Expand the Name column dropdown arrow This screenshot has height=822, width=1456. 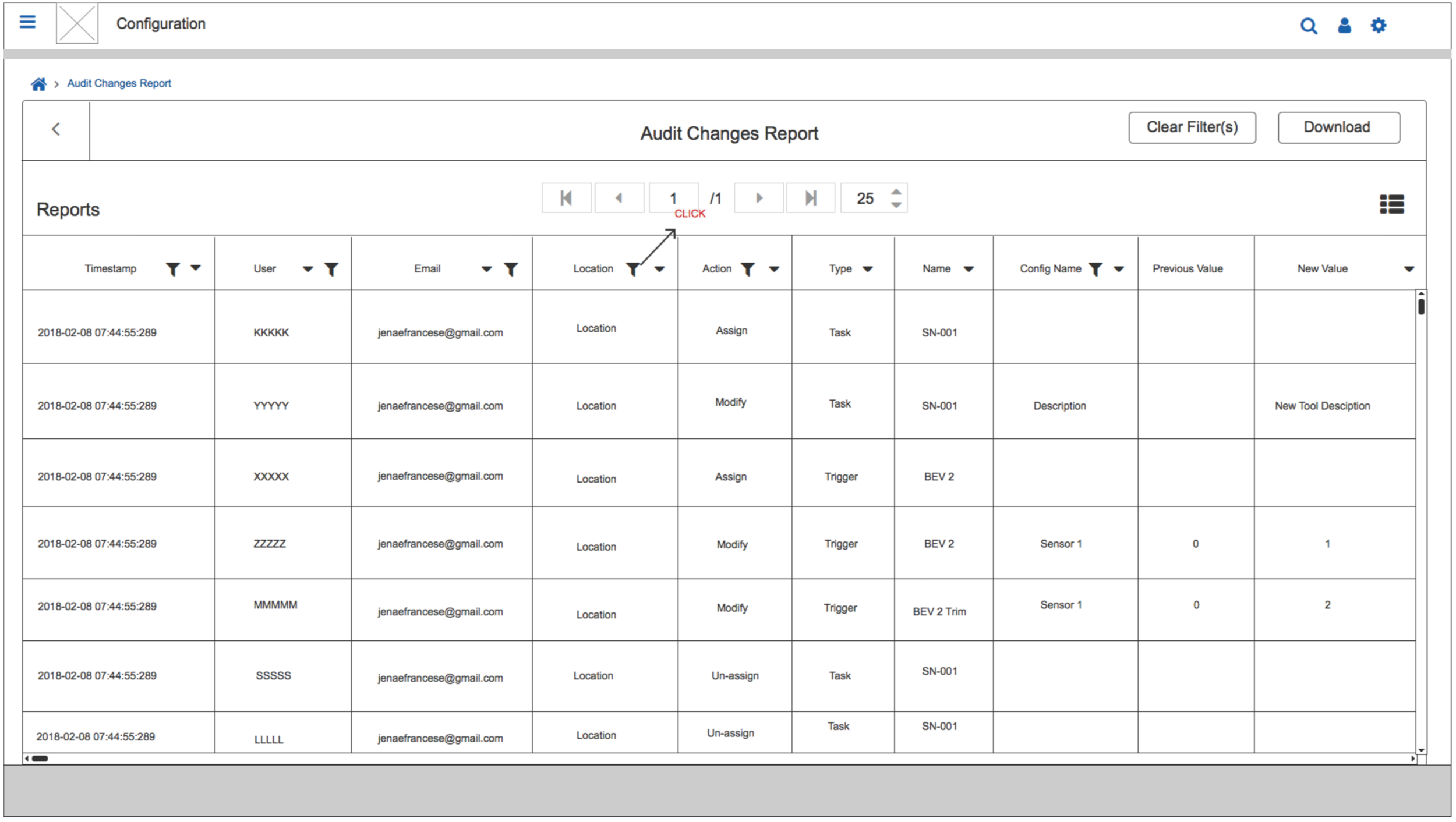coord(968,269)
